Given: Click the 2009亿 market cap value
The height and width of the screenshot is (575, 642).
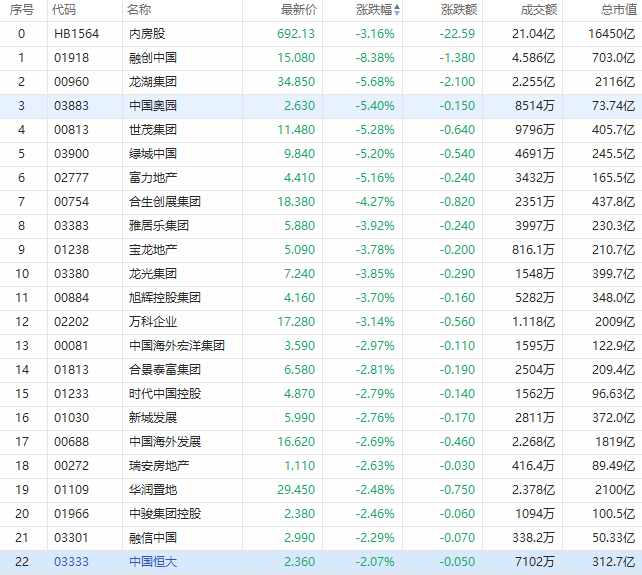Looking at the screenshot, I should coord(615,321).
